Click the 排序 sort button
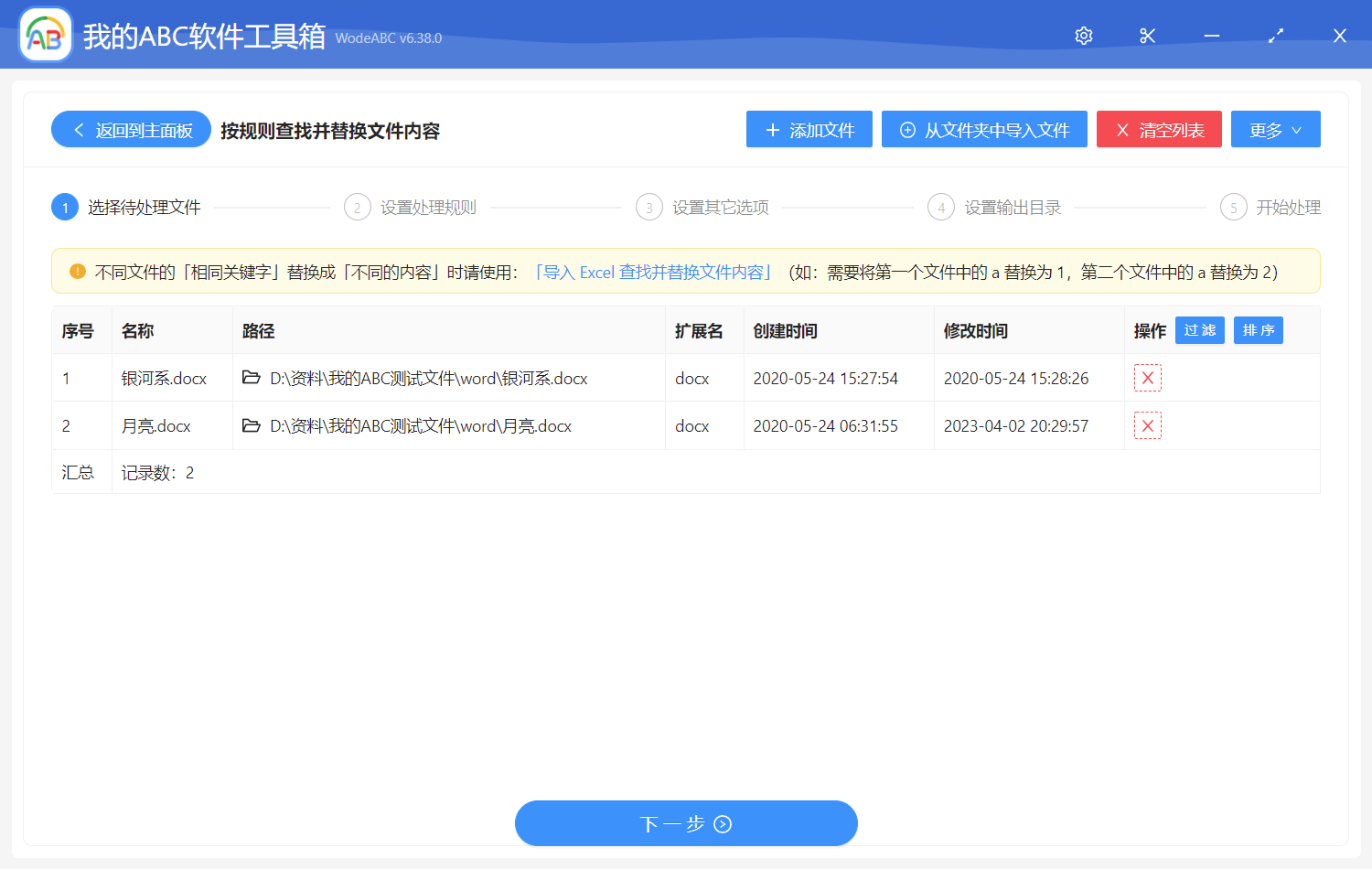Image resolution: width=1372 pixels, height=869 pixels. click(x=1258, y=330)
